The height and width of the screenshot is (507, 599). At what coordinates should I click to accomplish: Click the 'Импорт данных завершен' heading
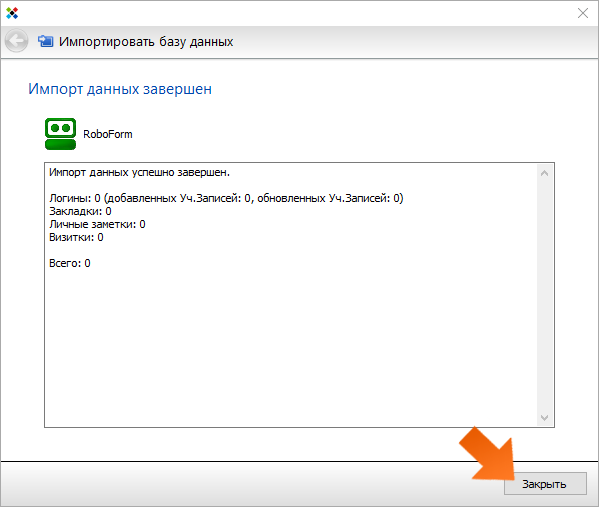point(120,89)
